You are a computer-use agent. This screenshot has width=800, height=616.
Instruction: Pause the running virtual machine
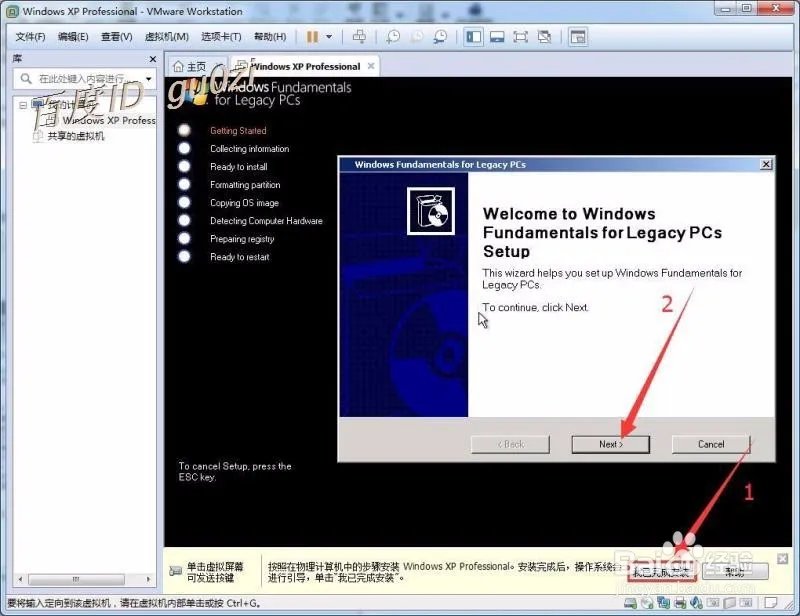click(x=313, y=36)
